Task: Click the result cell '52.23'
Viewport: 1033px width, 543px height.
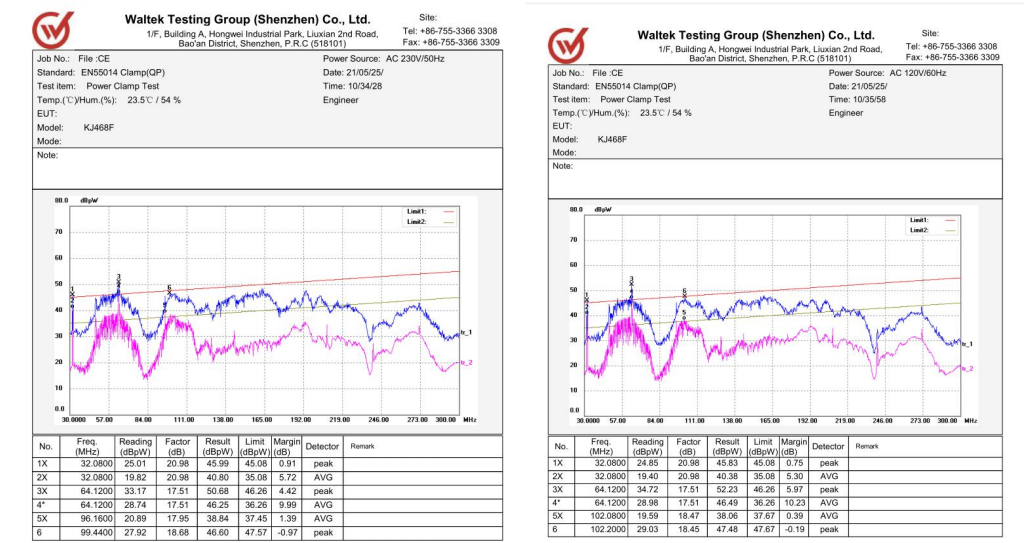Action: coord(727,490)
